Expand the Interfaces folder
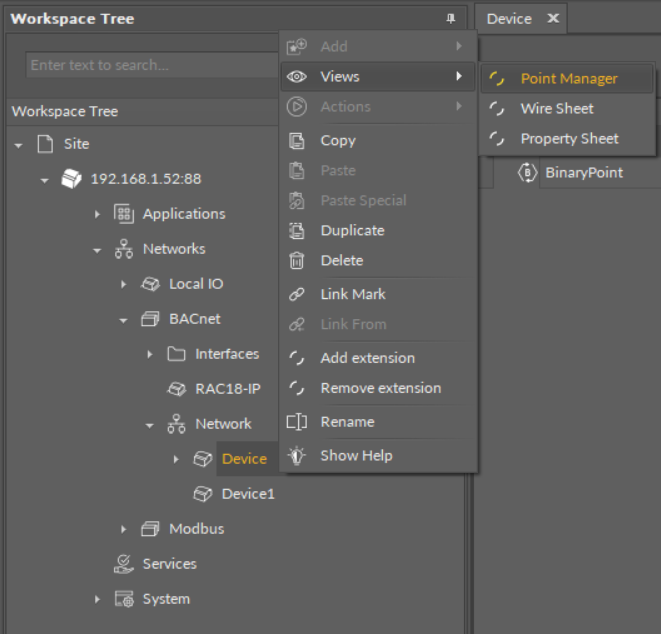This screenshot has height=634, width=661. [x=150, y=355]
